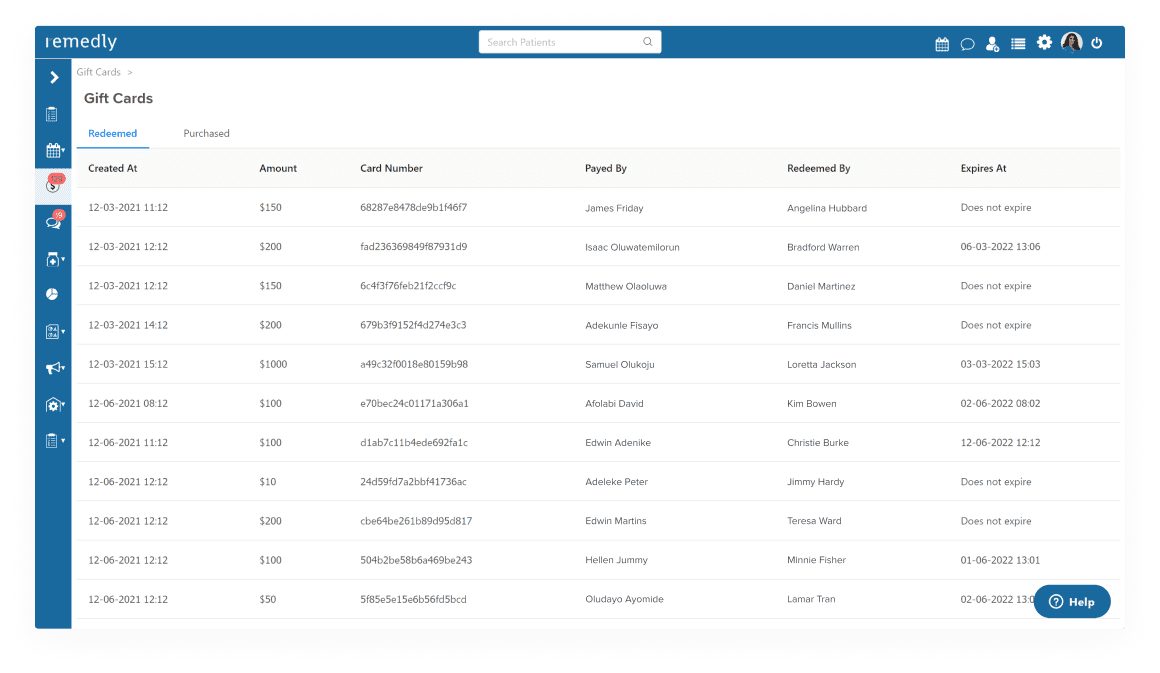Open the medication bottle sidebar icon
The width and height of the screenshot is (1160, 673).
[54, 259]
